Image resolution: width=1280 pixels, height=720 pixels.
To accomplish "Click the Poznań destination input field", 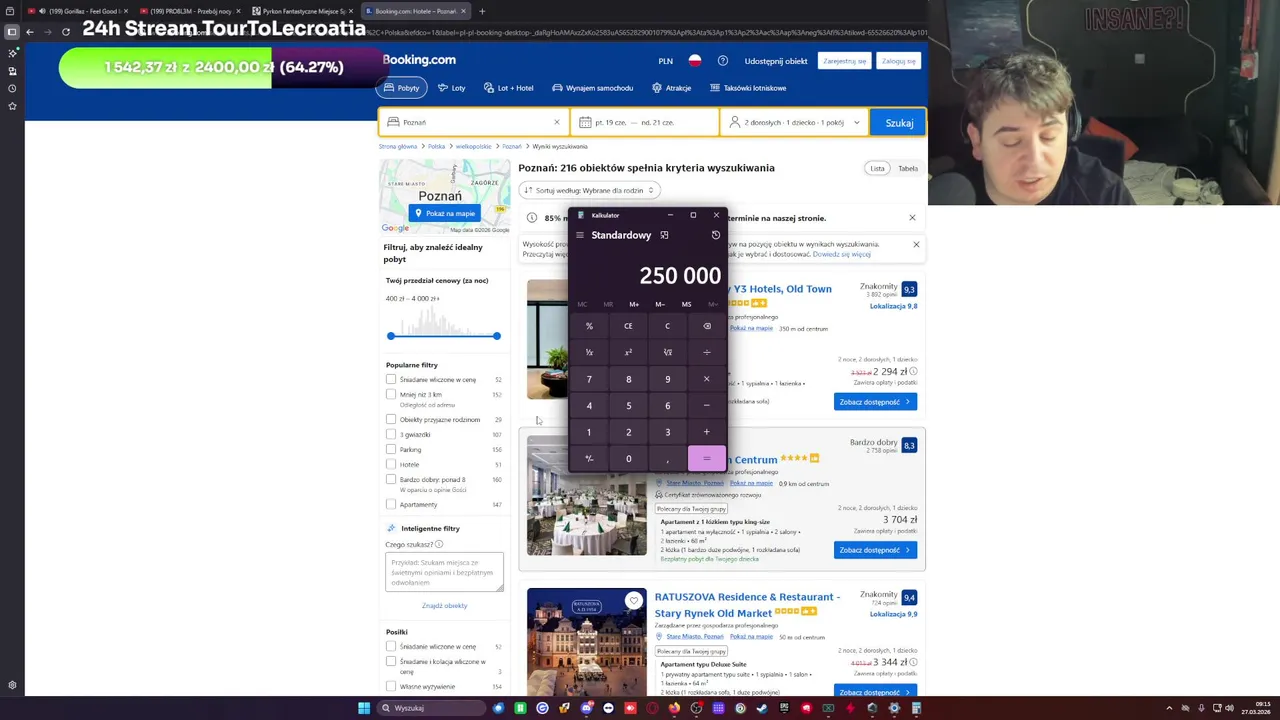I will pos(473,122).
